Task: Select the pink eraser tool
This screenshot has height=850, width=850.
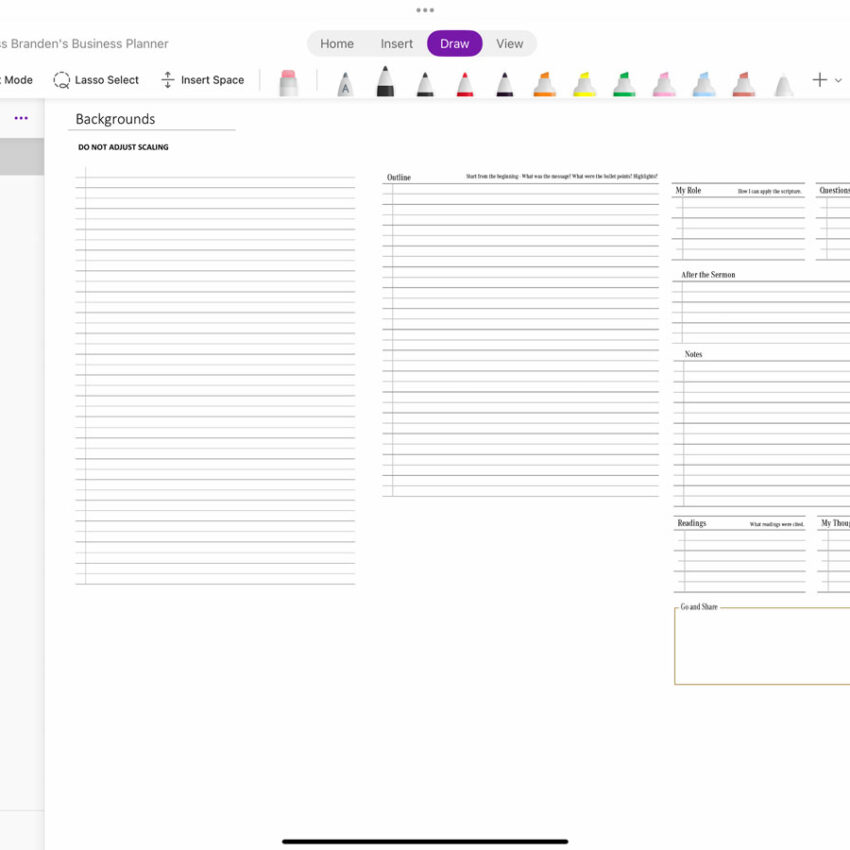Action: pos(288,83)
